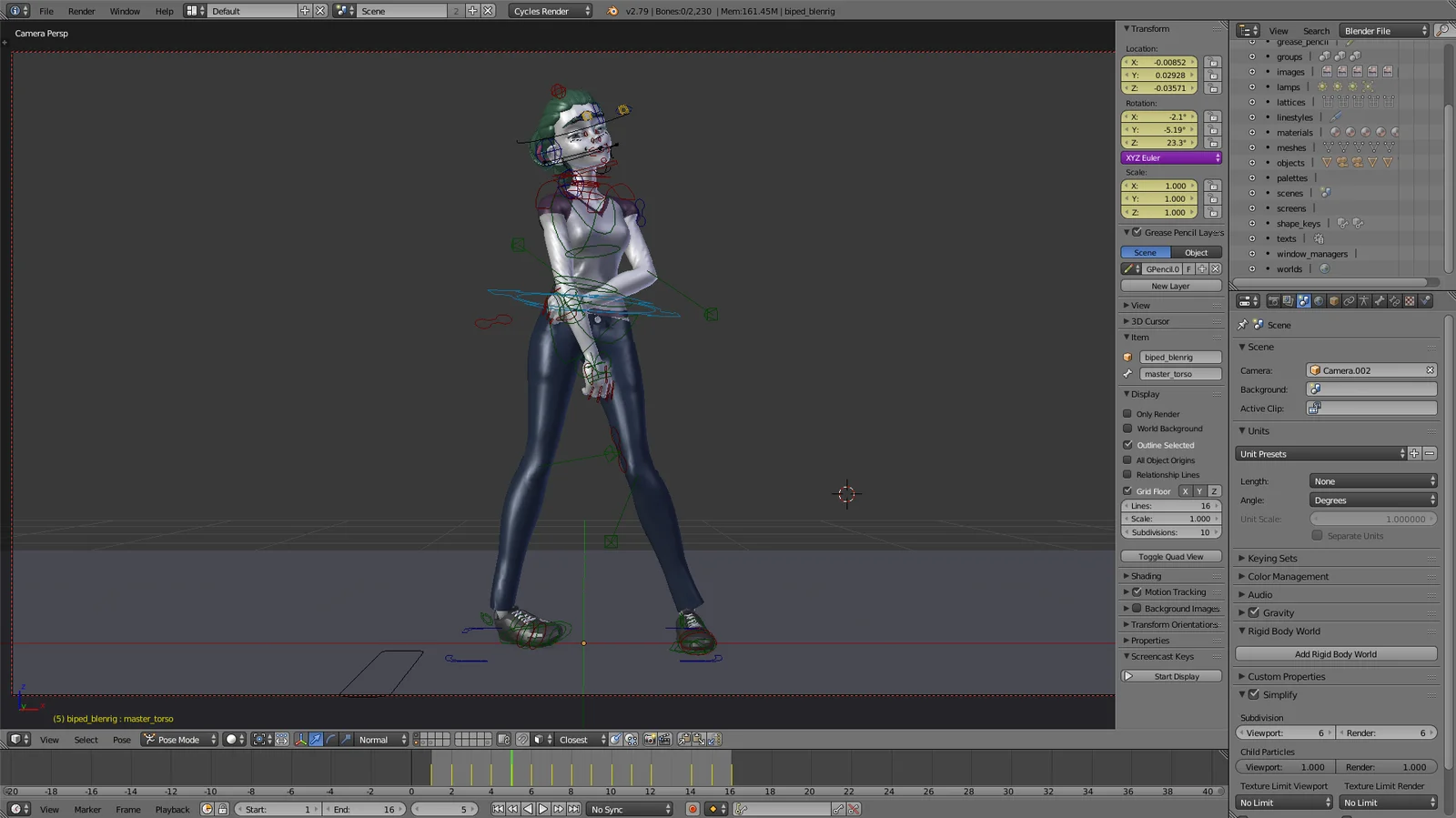Toggle the Gravity checkbox
Viewport: 1456px width, 818px height.
click(1254, 612)
